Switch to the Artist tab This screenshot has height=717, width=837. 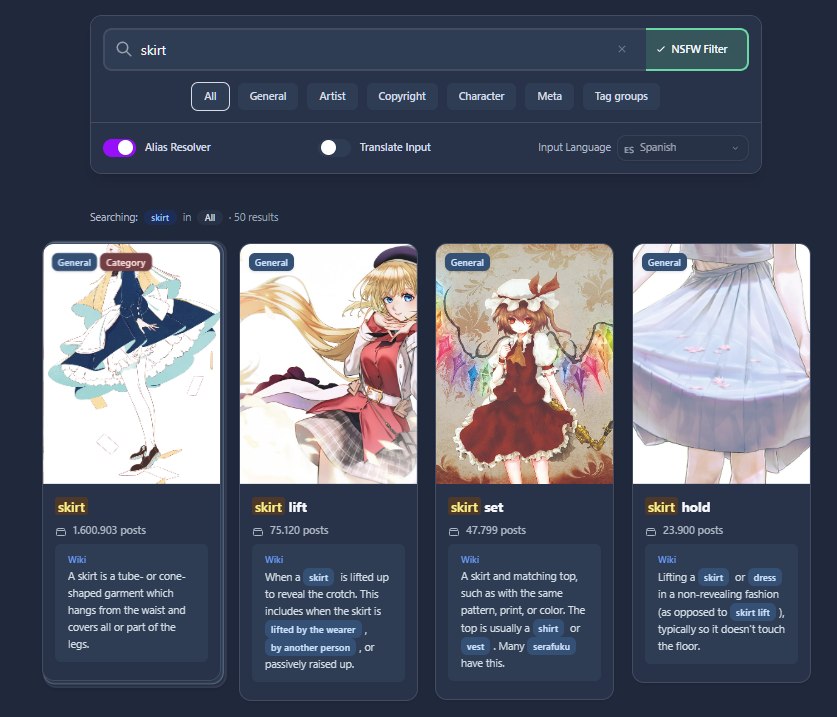tap(332, 96)
